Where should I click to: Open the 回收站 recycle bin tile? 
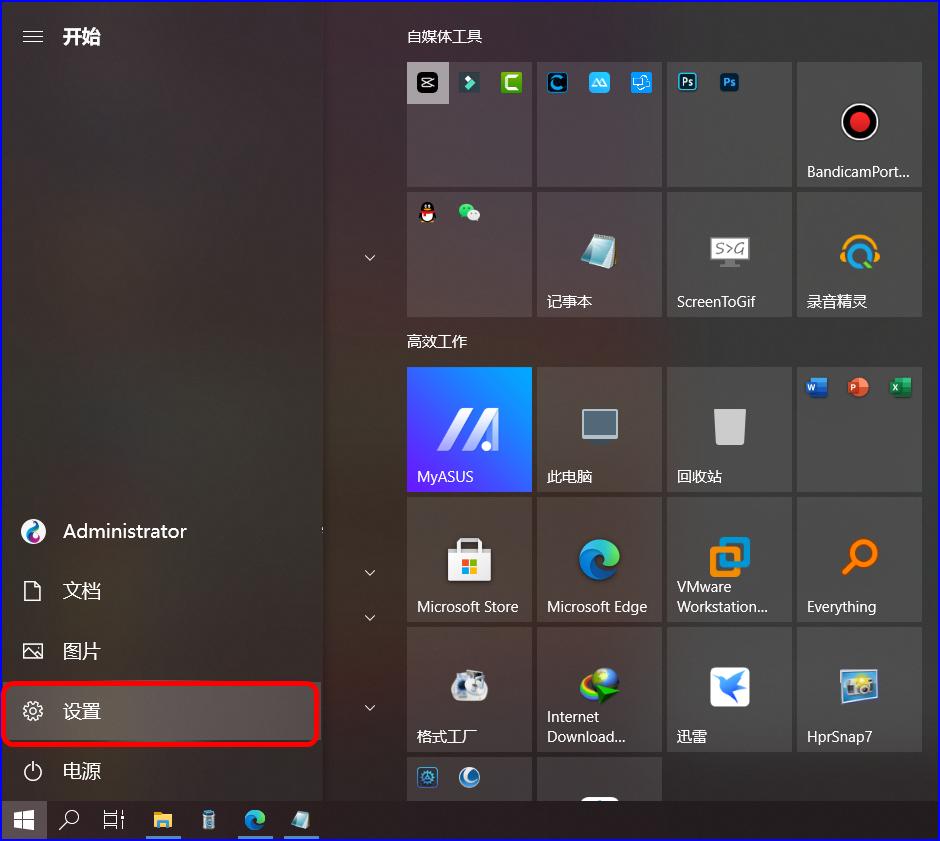pos(728,429)
